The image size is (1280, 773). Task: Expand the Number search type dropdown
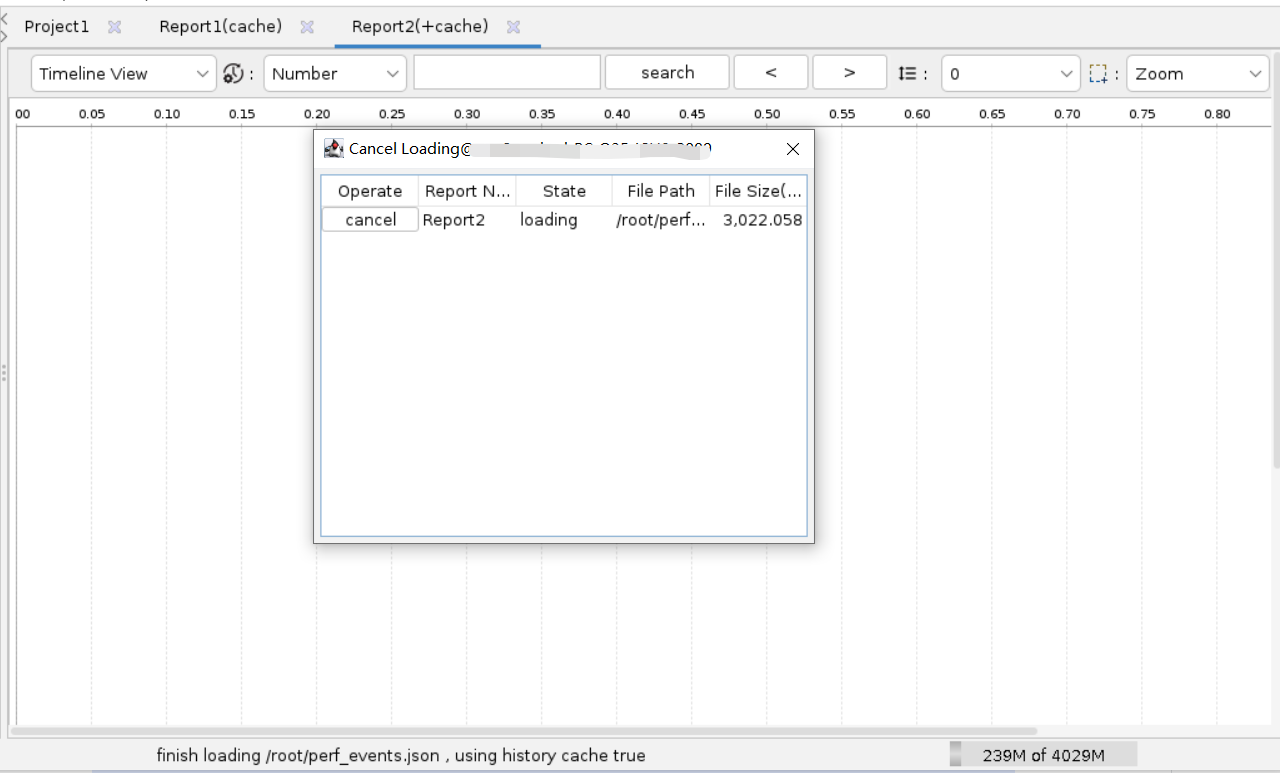click(x=335, y=73)
